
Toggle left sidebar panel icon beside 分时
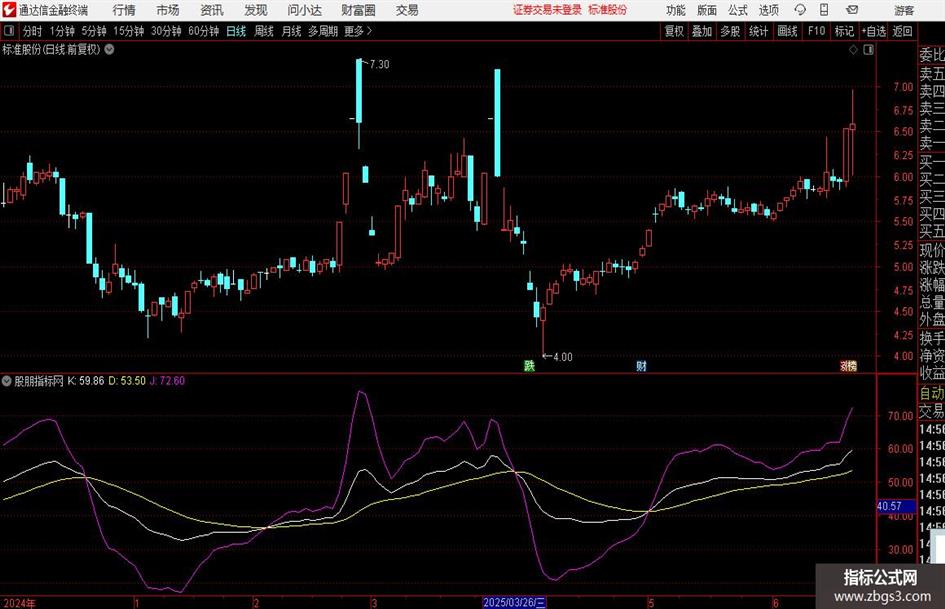pyautogui.click(x=9, y=31)
